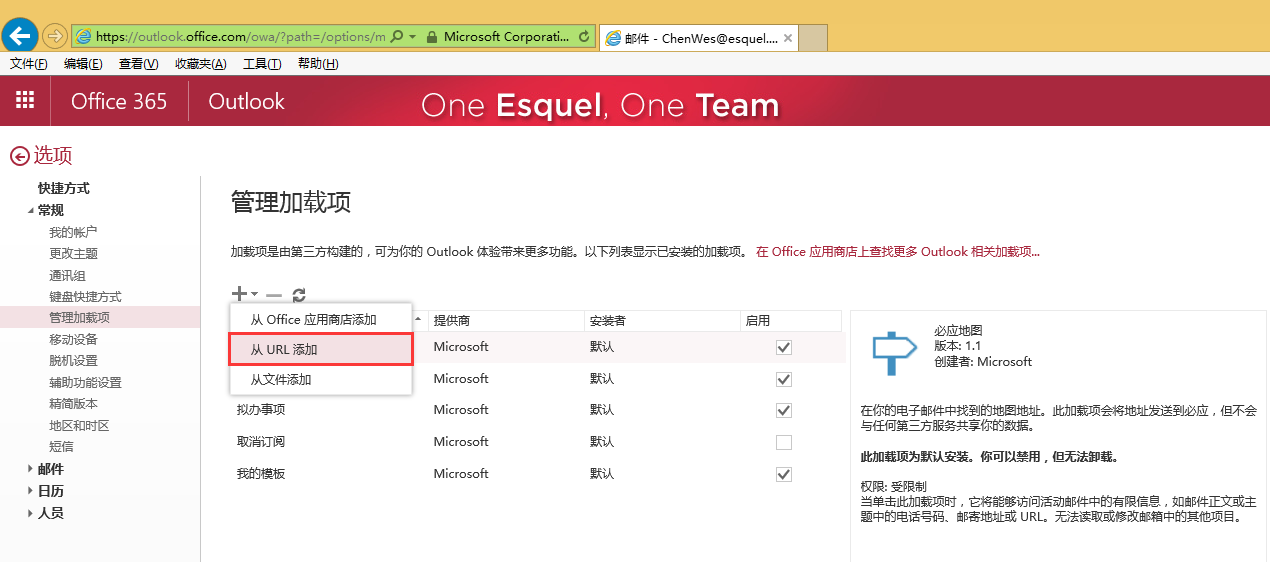
Task: Click the 启用 column header
Action: [791, 320]
